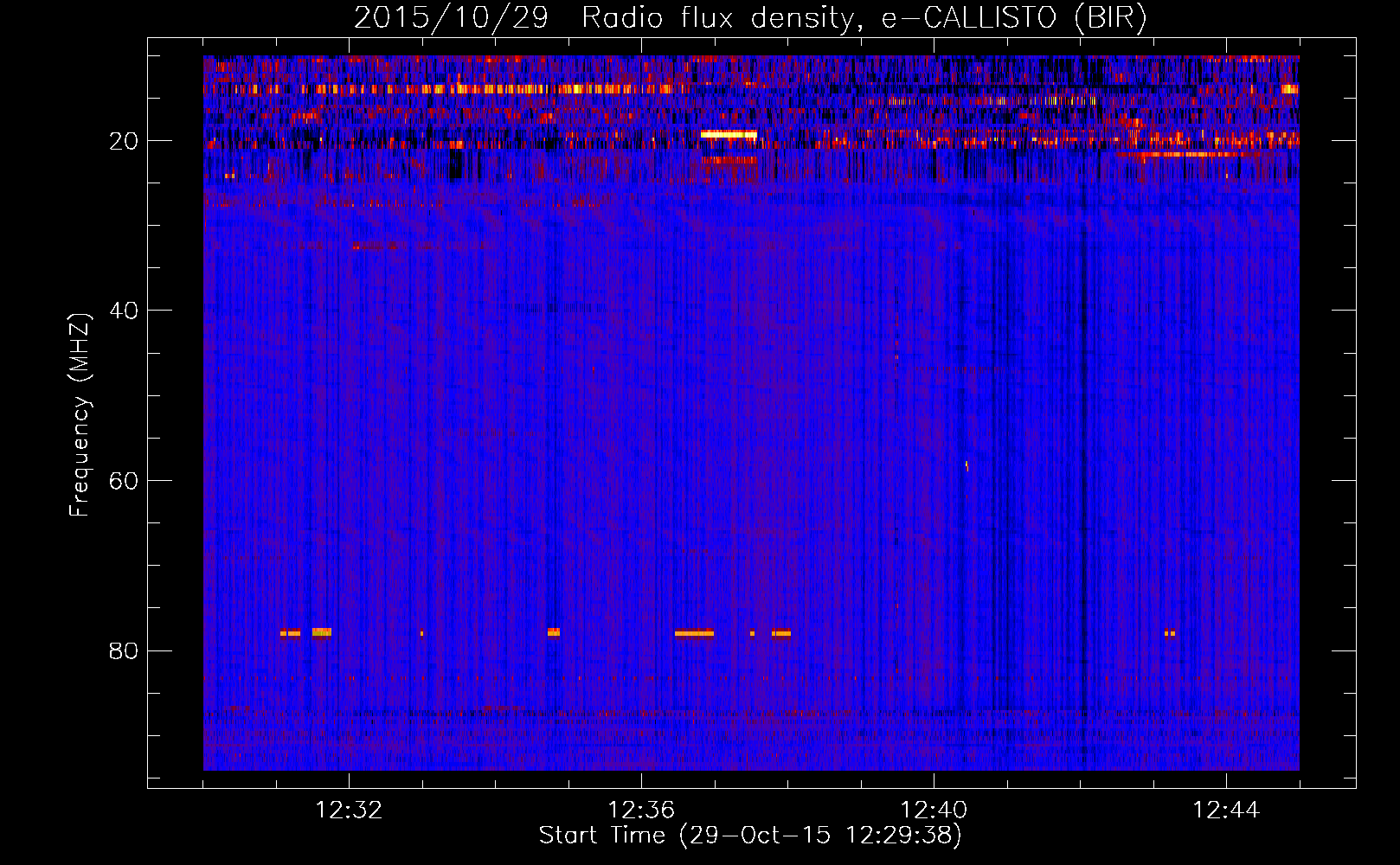Click the 12:44 time axis label
1400x865 pixels.
coord(1226,811)
